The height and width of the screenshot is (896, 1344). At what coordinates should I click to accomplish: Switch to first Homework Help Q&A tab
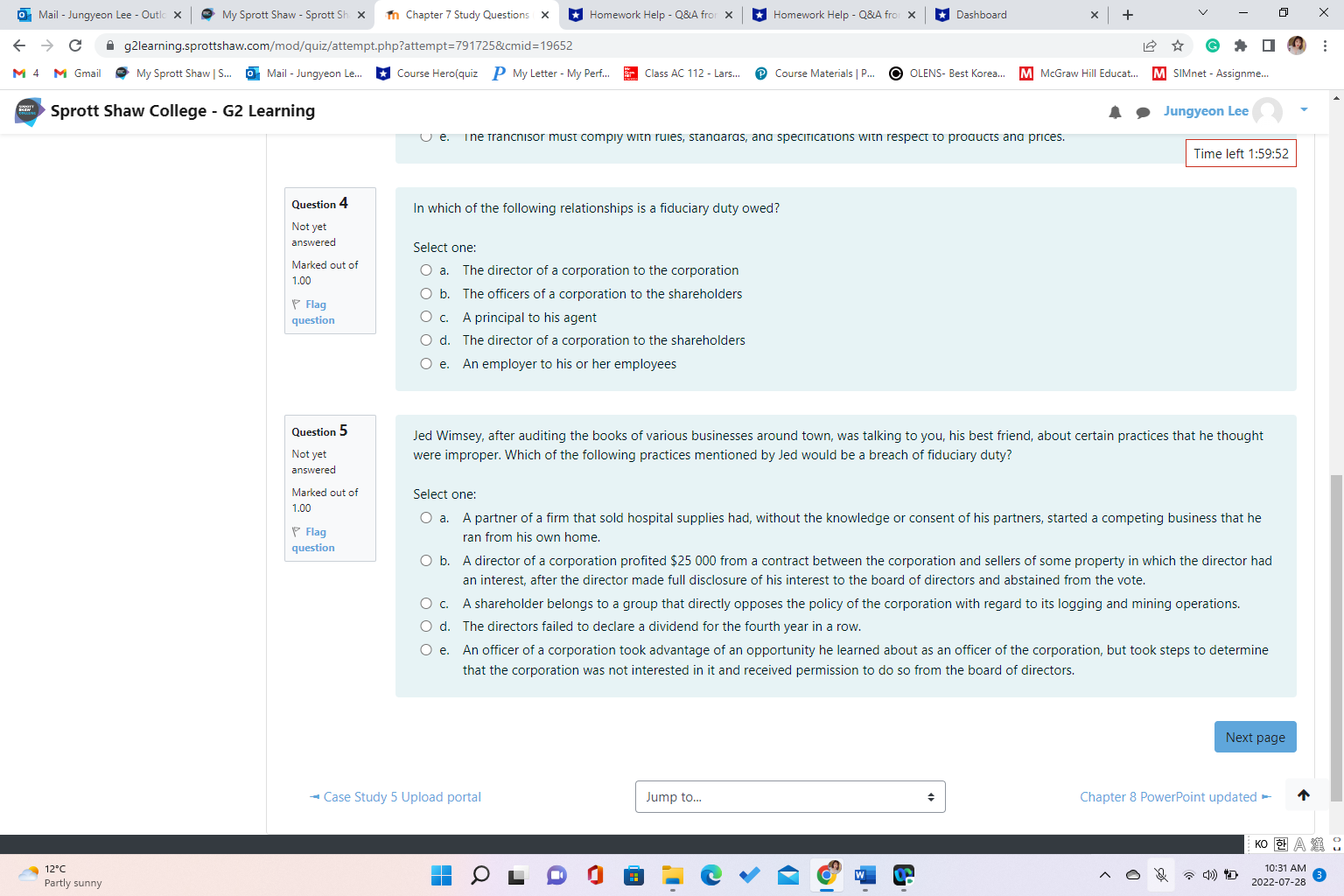pyautogui.click(x=650, y=15)
